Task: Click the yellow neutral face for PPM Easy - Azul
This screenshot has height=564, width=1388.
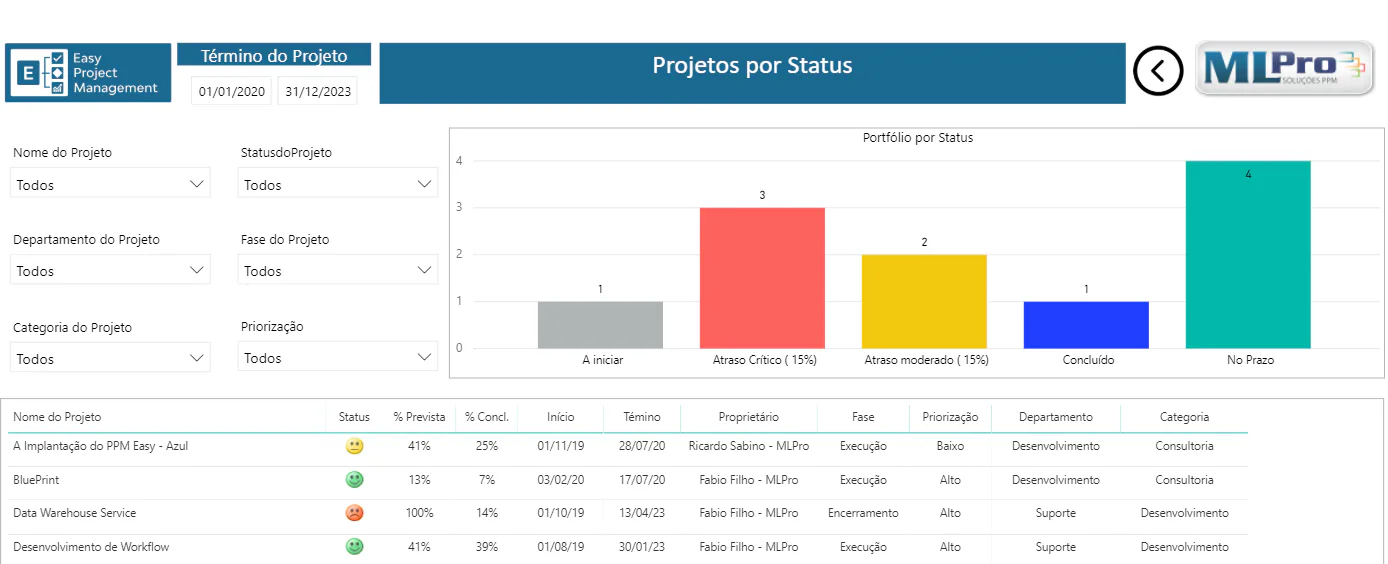Action: (x=354, y=446)
